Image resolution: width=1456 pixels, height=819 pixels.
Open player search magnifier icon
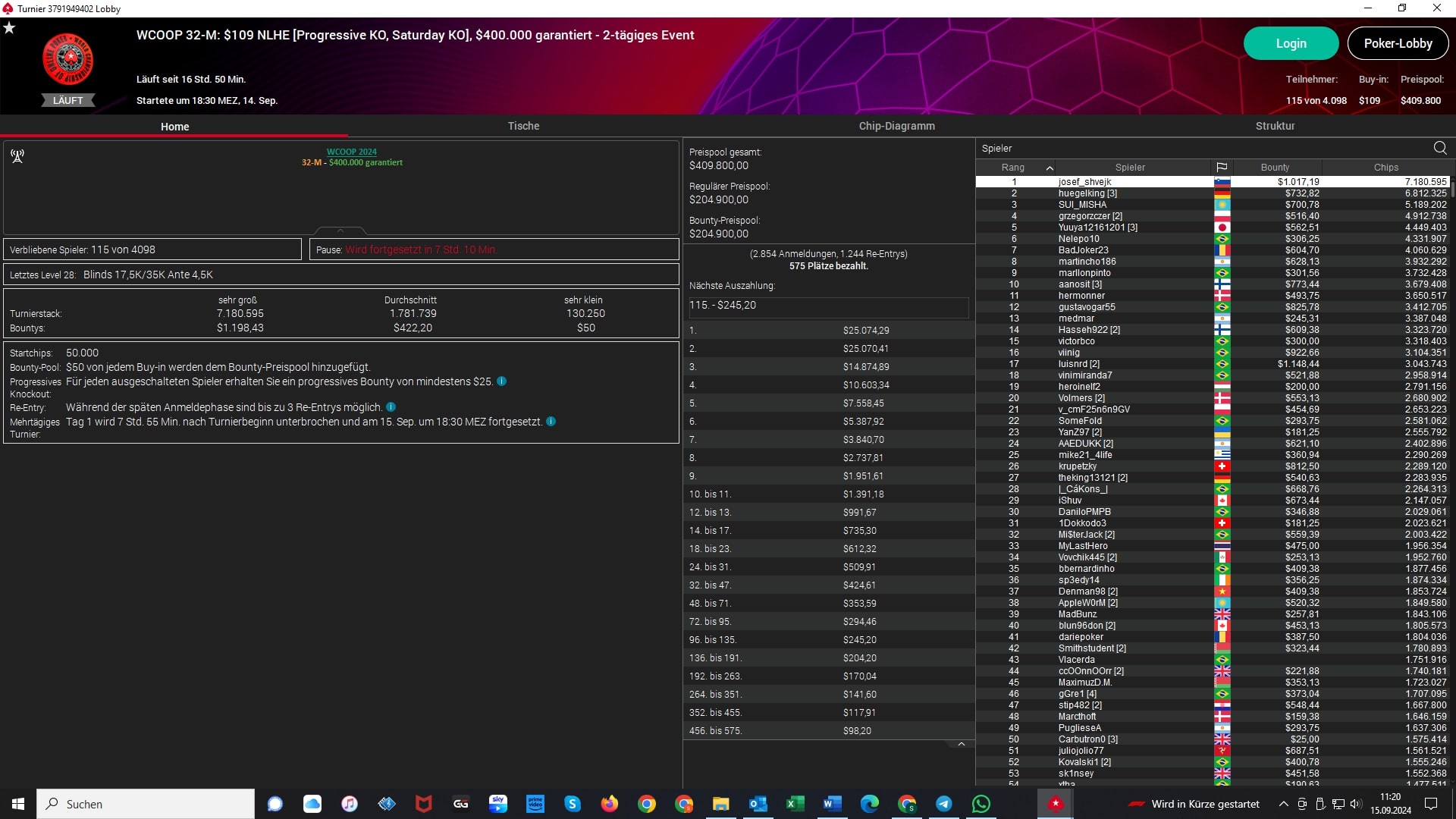point(1440,148)
